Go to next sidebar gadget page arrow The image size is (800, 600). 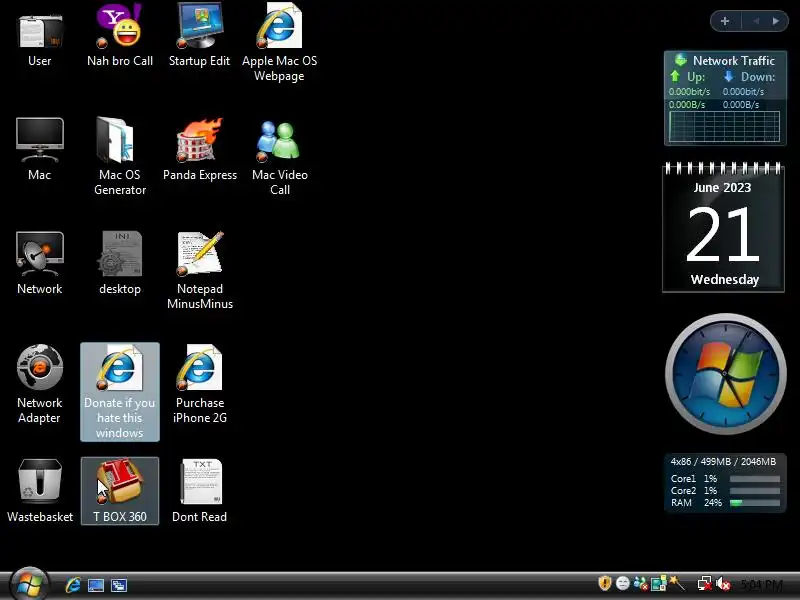click(776, 21)
